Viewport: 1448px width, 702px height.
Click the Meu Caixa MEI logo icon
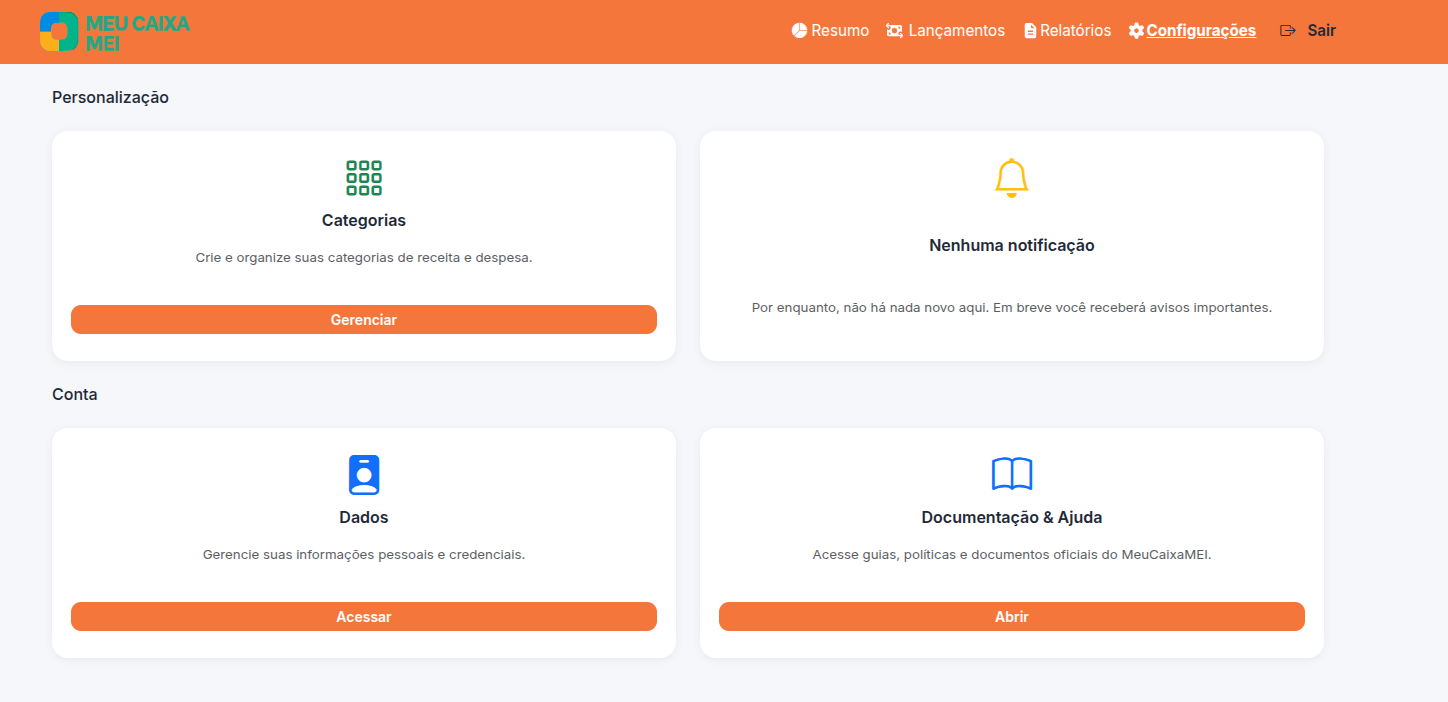pos(57,31)
